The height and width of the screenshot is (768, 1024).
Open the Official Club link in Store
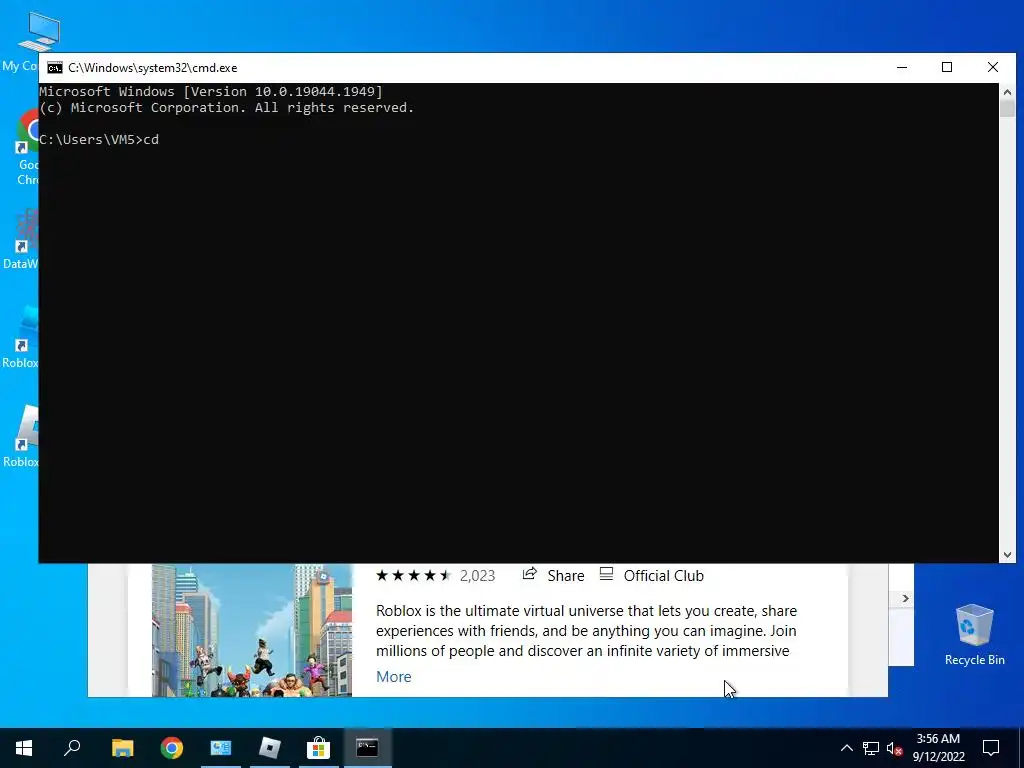coord(652,575)
